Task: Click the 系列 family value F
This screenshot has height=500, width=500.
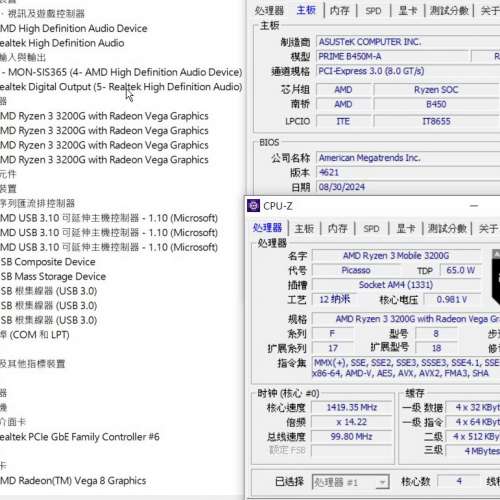Action: 333,333
